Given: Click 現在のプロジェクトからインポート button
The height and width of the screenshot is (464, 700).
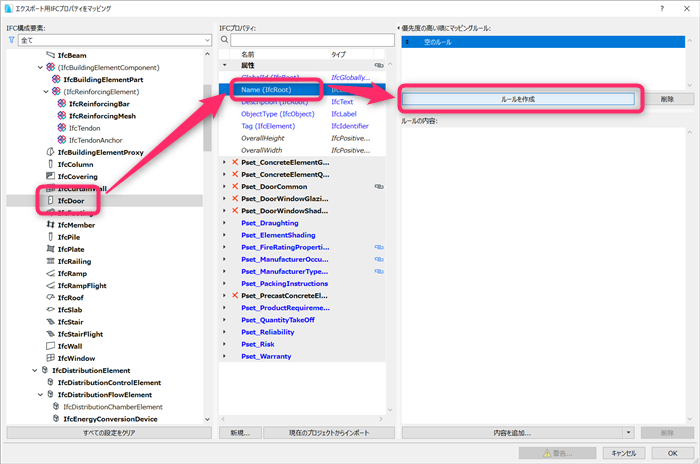Looking at the screenshot, I should click(x=329, y=433).
